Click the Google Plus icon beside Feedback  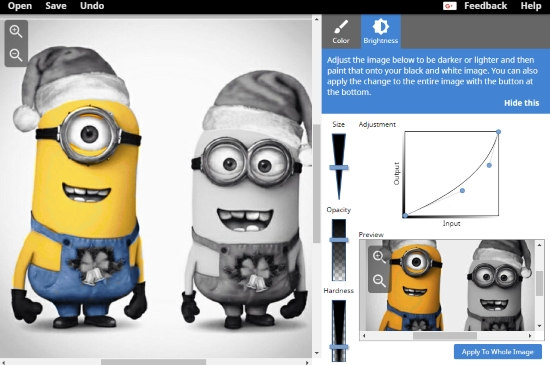tap(449, 6)
